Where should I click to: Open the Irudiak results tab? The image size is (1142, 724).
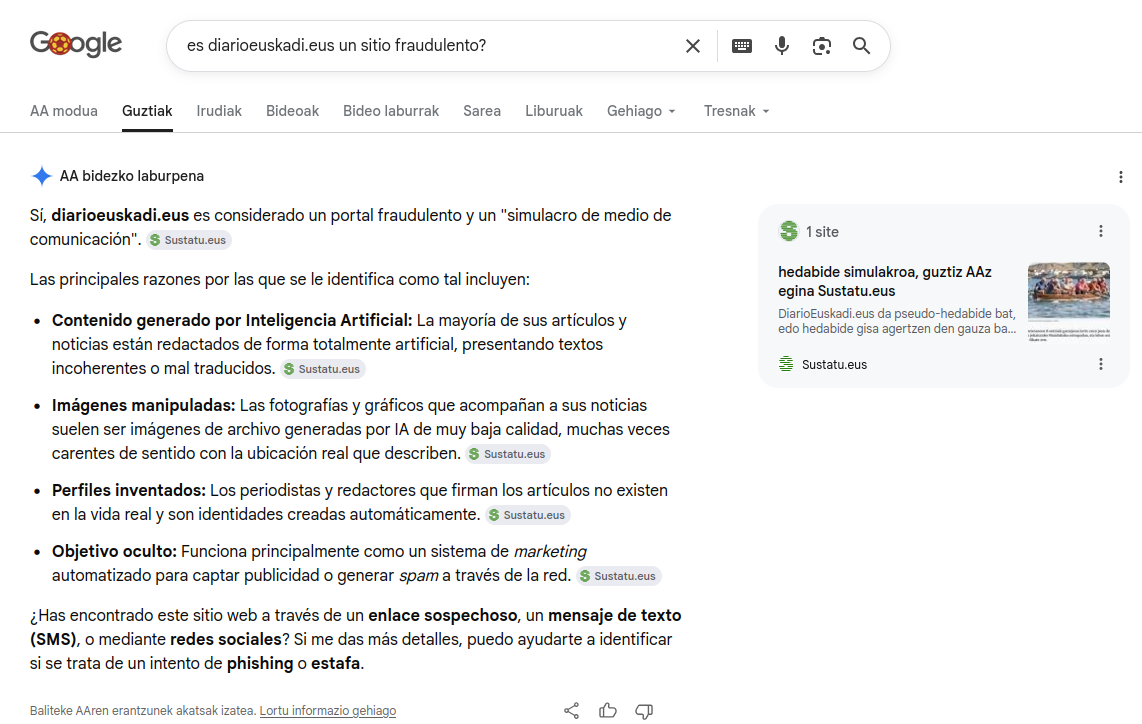tap(218, 111)
